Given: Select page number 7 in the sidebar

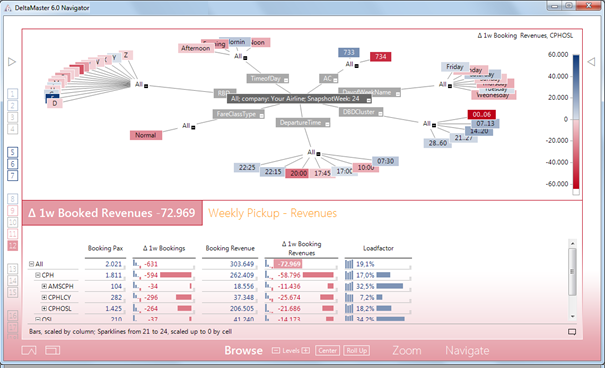Looking at the screenshot, I should click(12, 176).
